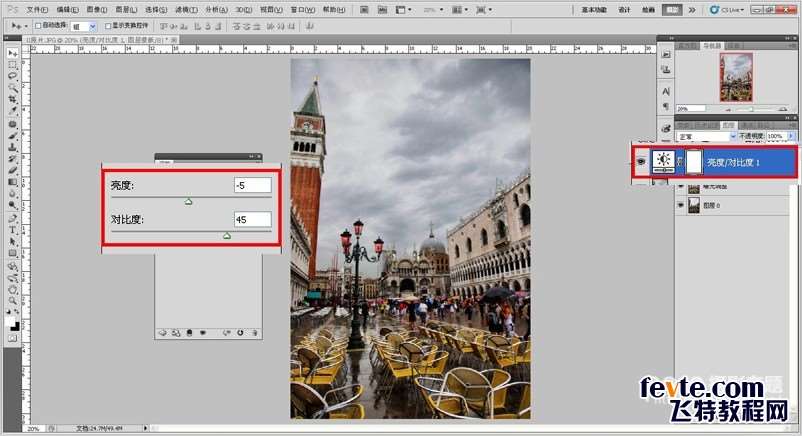Expand more workspaces with the double-arrow button
802x436 pixels.
(692, 10)
